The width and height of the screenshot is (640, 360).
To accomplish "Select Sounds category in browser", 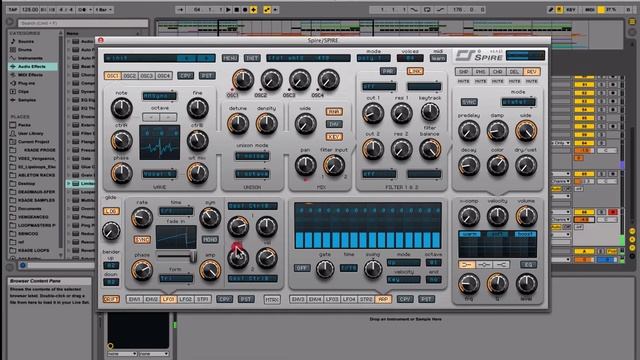I will [x=26, y=41].
